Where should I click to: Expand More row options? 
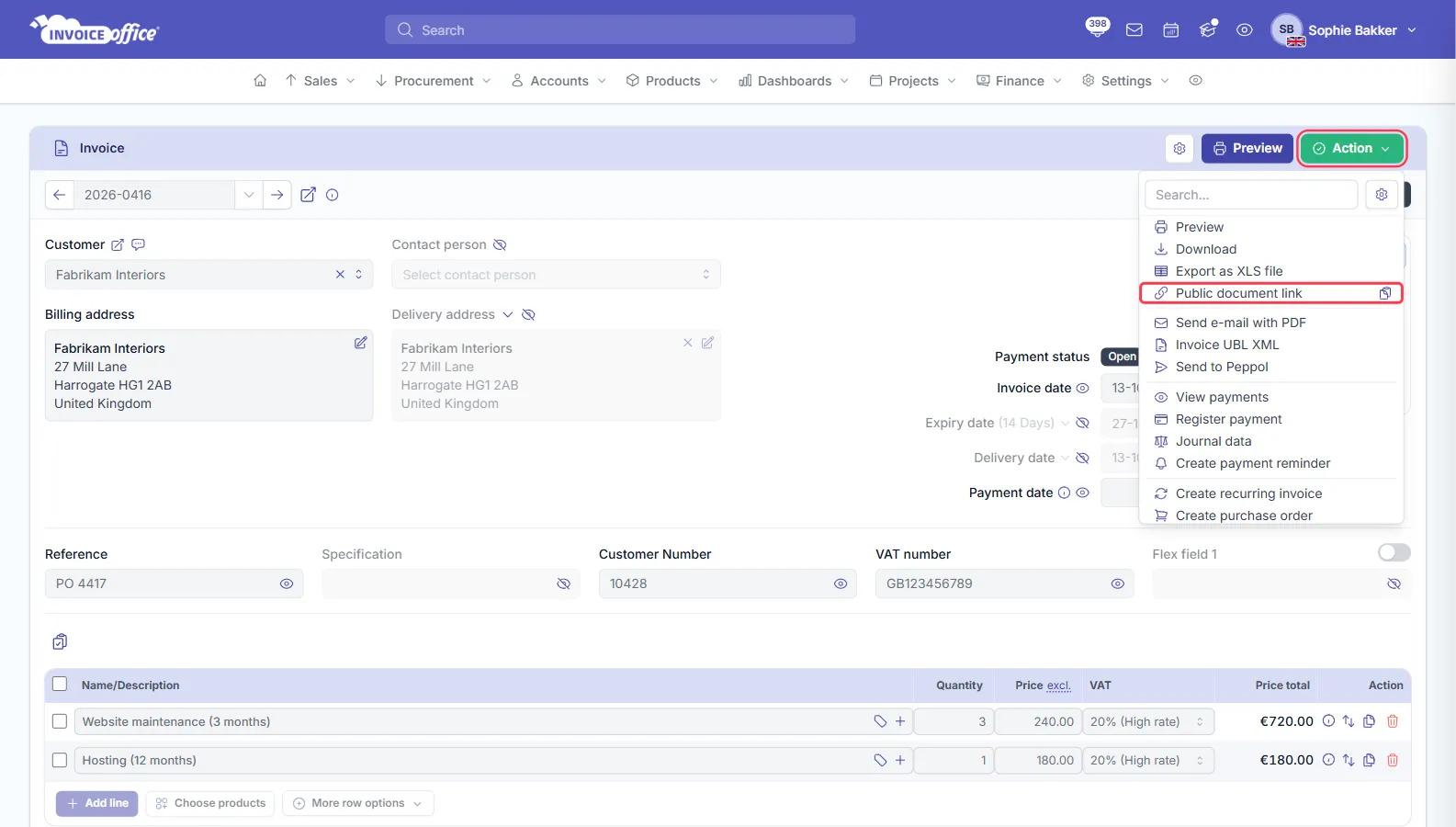click(358, 803)
